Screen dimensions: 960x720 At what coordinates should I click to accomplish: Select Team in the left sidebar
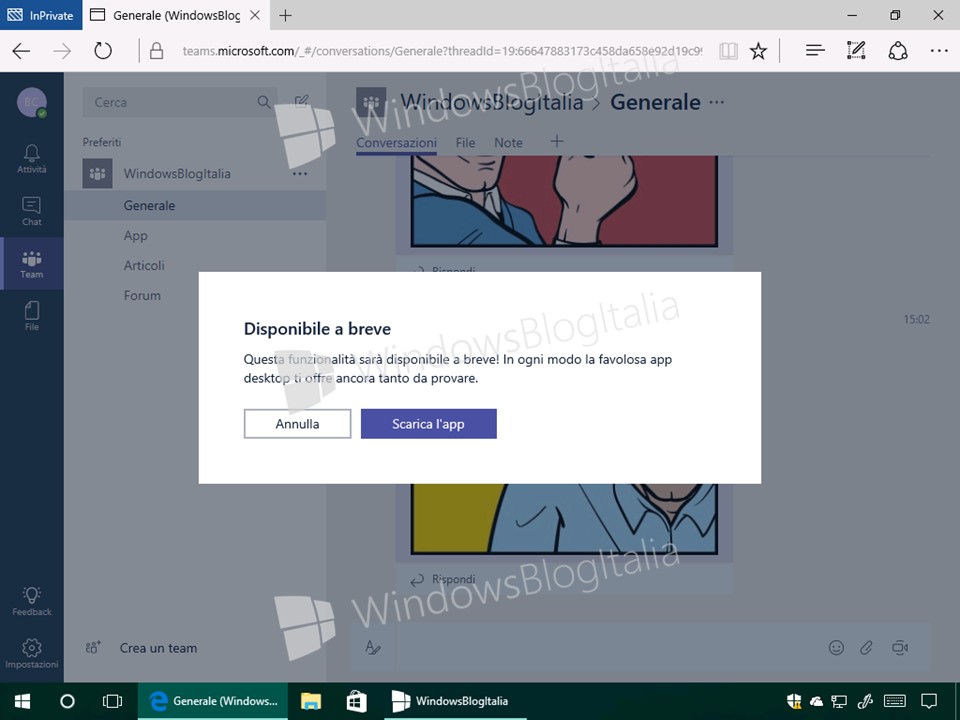click(x=32, y=264)
